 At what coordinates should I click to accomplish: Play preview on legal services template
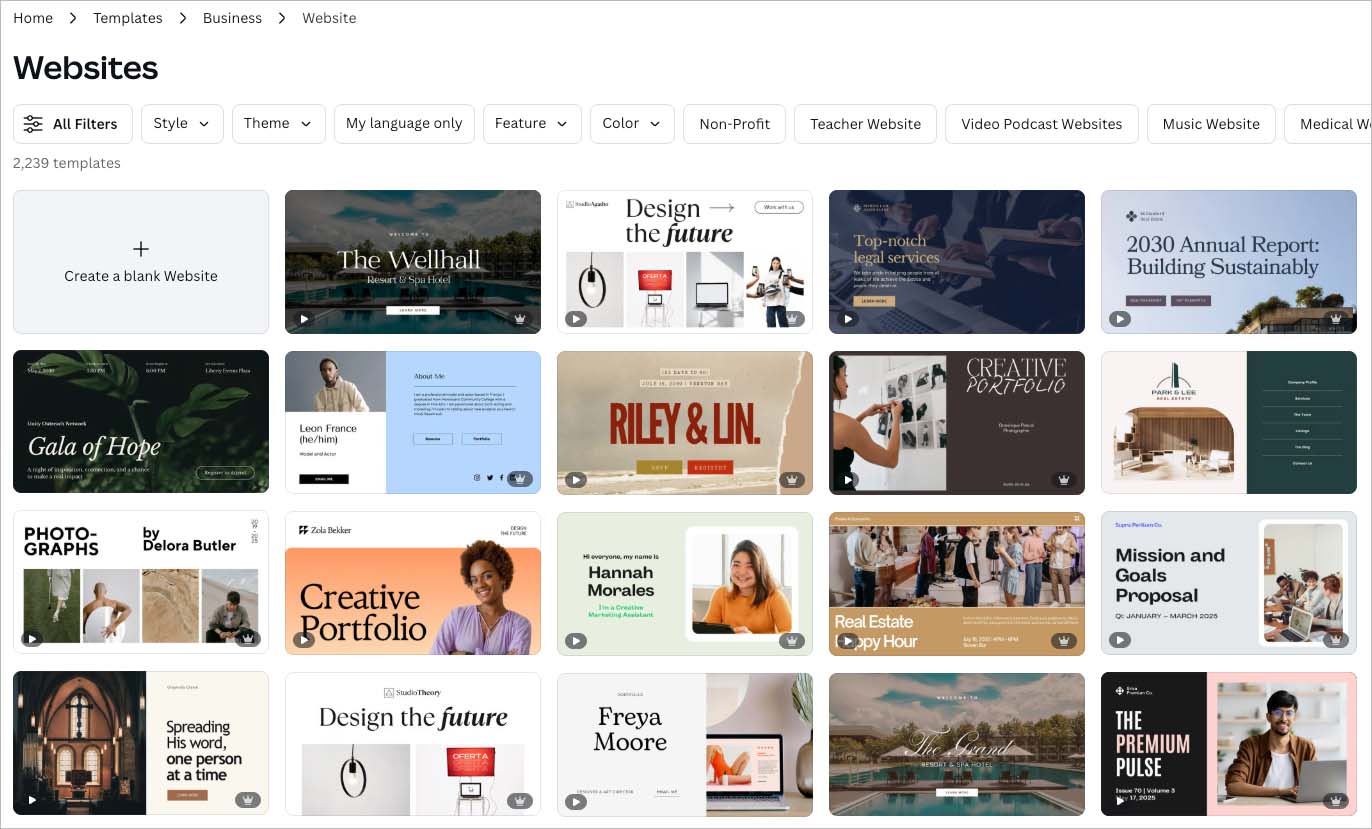(848, 319)
